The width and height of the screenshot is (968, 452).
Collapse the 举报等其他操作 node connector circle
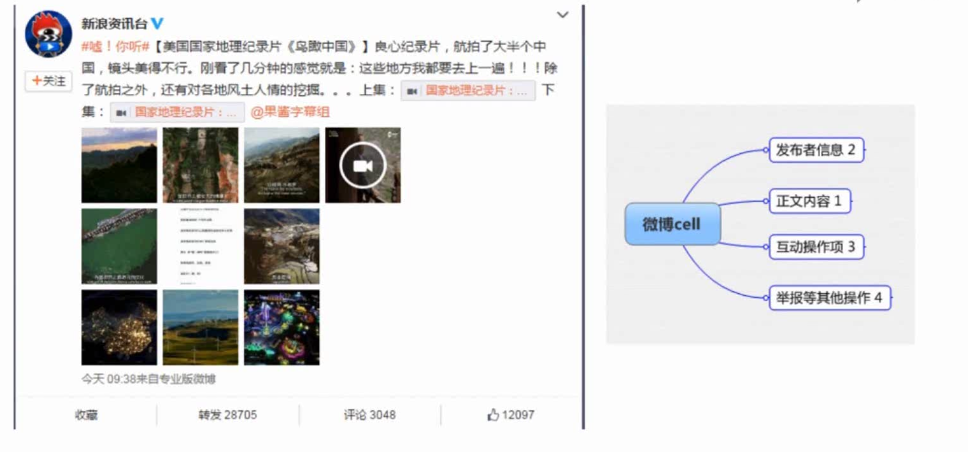point(766,298)
